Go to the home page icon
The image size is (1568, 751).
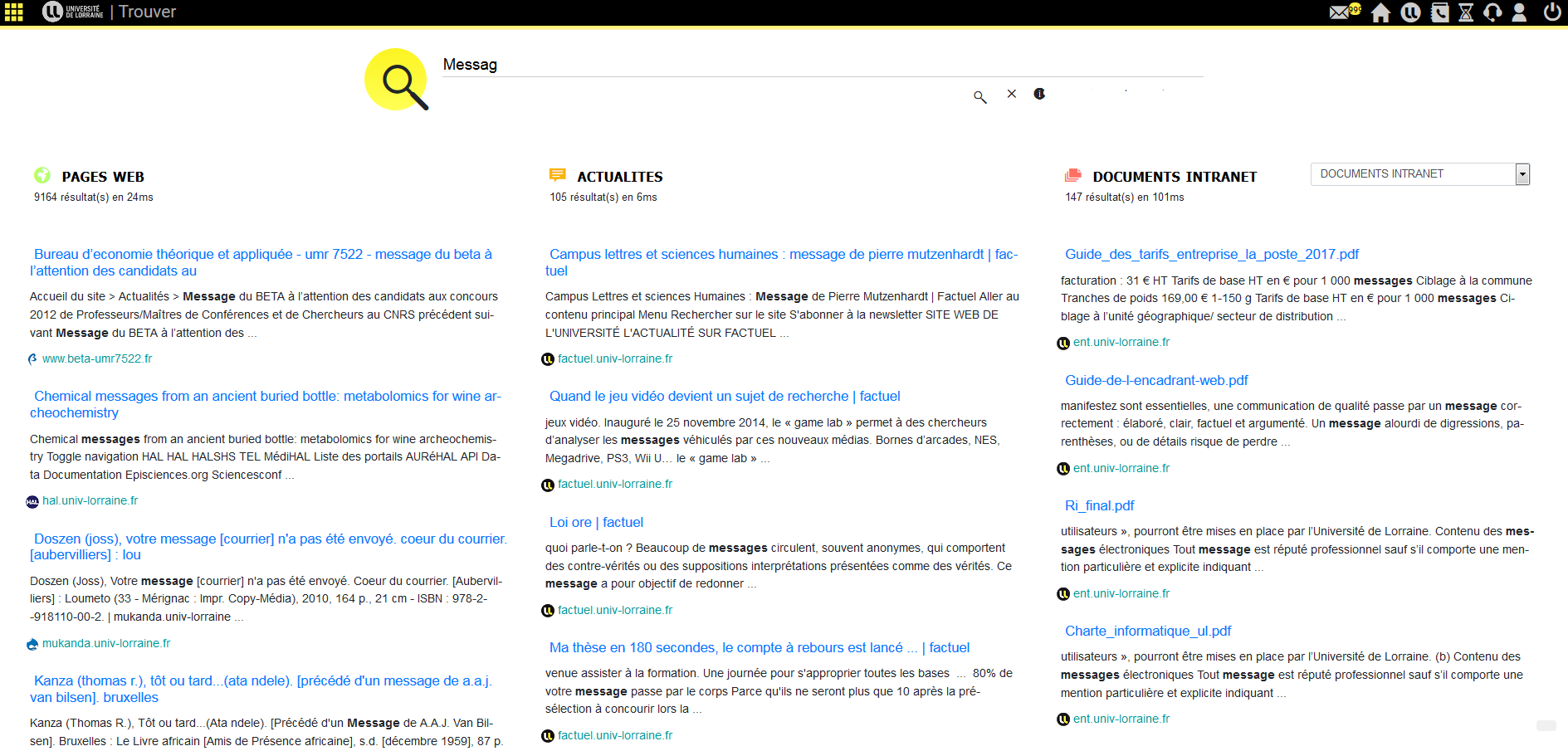pos(1380,12)
